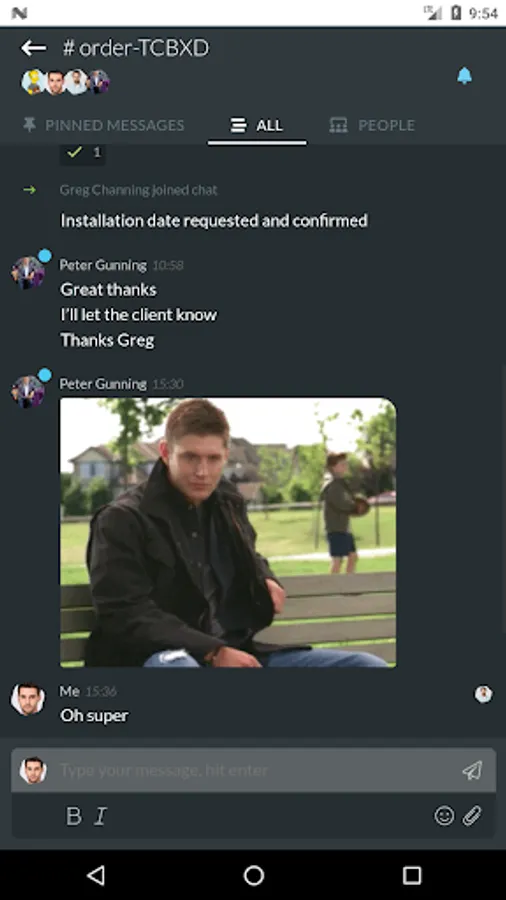Tap the Android recent apps button
506x900 pixels.
tap(412, 875)
